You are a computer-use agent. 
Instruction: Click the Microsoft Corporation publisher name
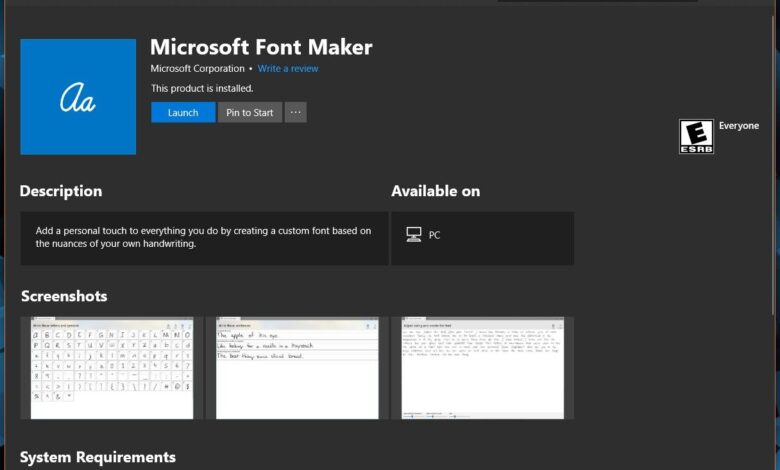(x=197, y=69)
